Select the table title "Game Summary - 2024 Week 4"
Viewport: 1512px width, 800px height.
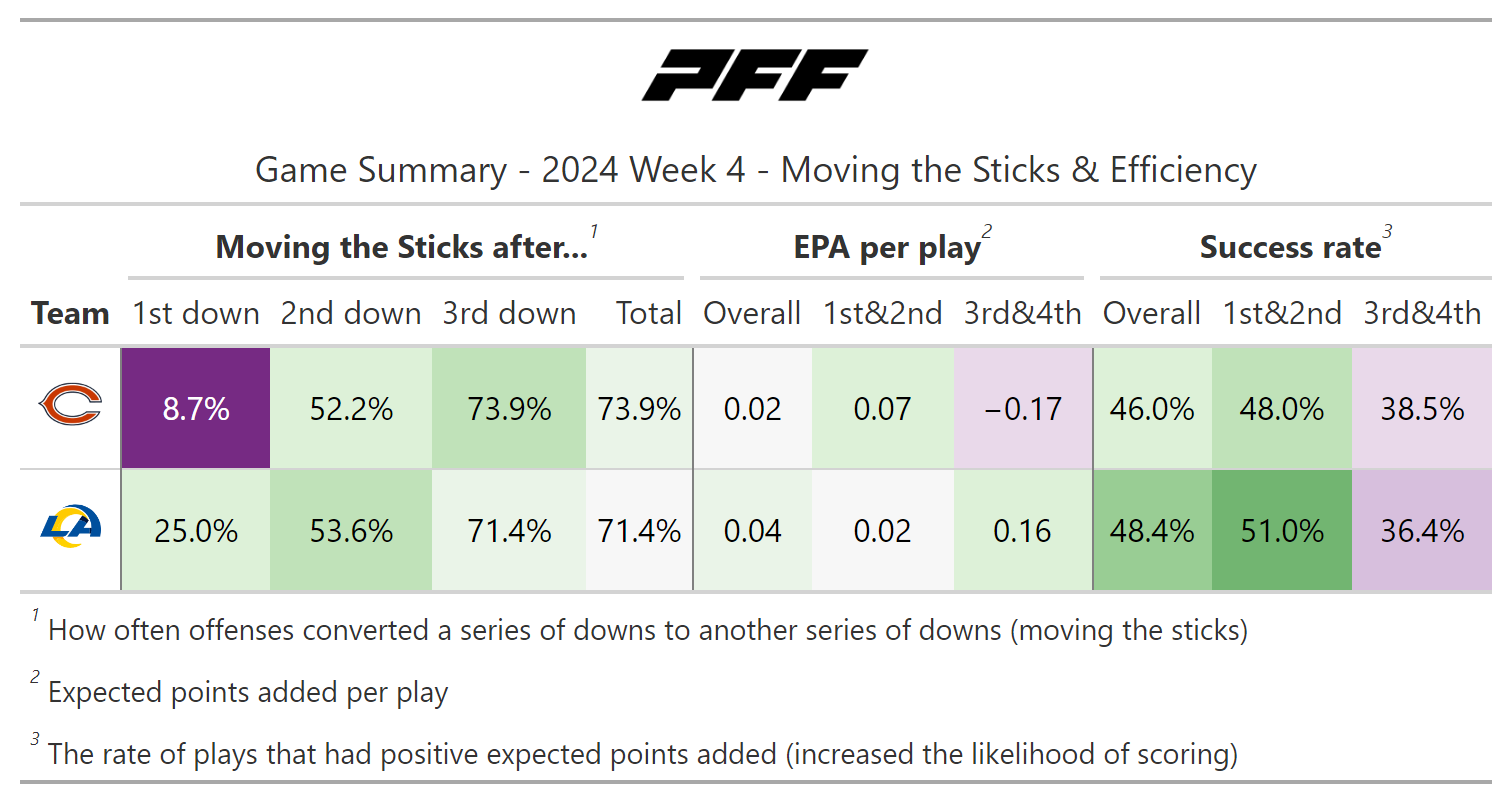755,170
